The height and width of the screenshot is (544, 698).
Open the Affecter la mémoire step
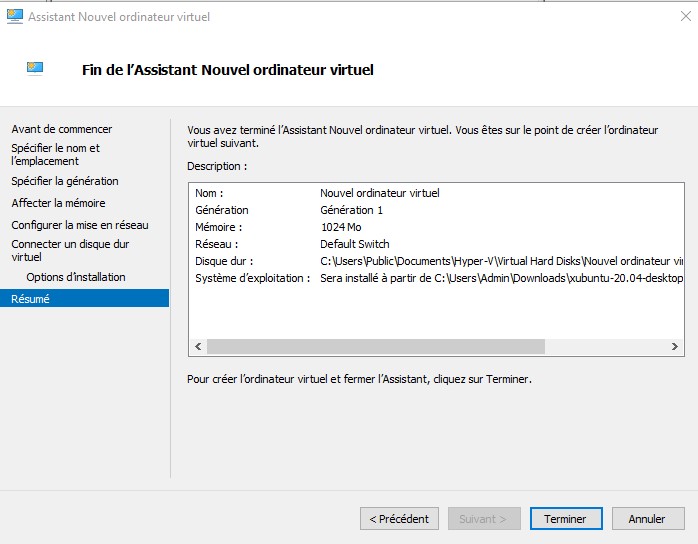pos(58,203)
